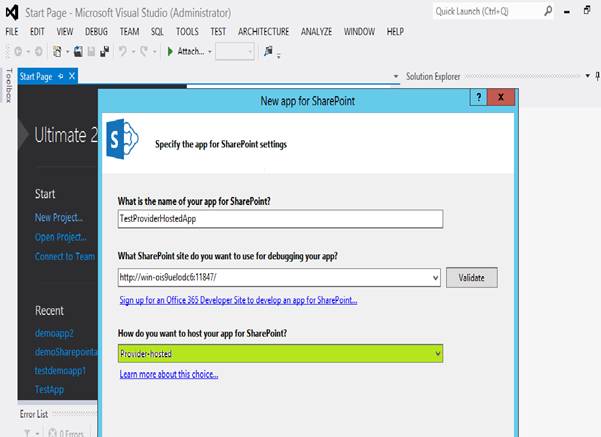601x437 pixels.
Task: Open the FILE menu
Action: click(x=12, y=31)
